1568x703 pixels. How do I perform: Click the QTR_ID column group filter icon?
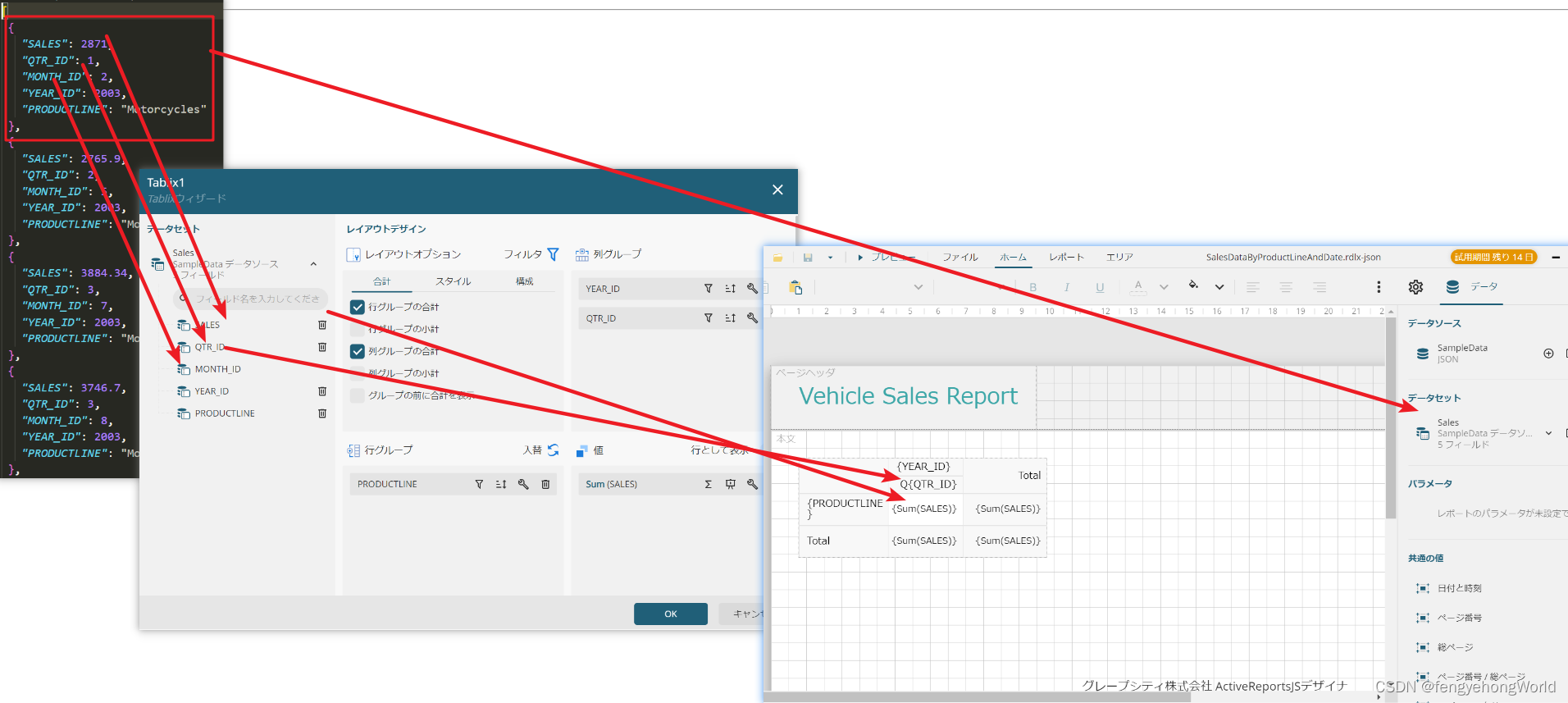709,318
